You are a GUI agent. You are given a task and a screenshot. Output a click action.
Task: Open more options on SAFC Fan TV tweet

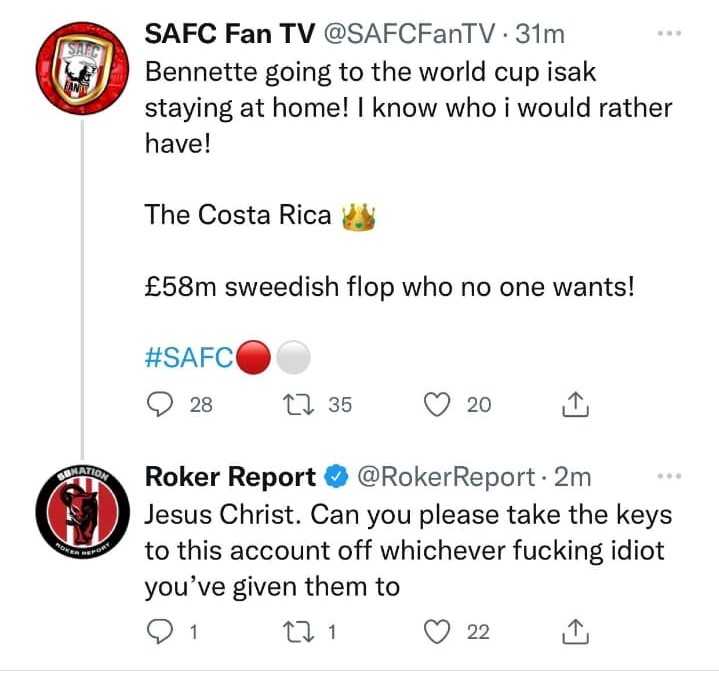[669, 33]
